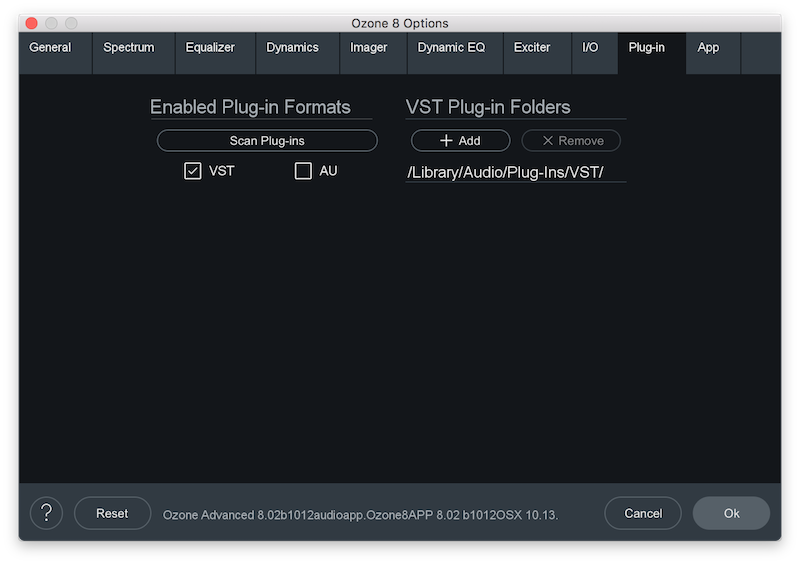
Task: Open the General options tab
Action: pyautogui.click(x=56, y=53)
